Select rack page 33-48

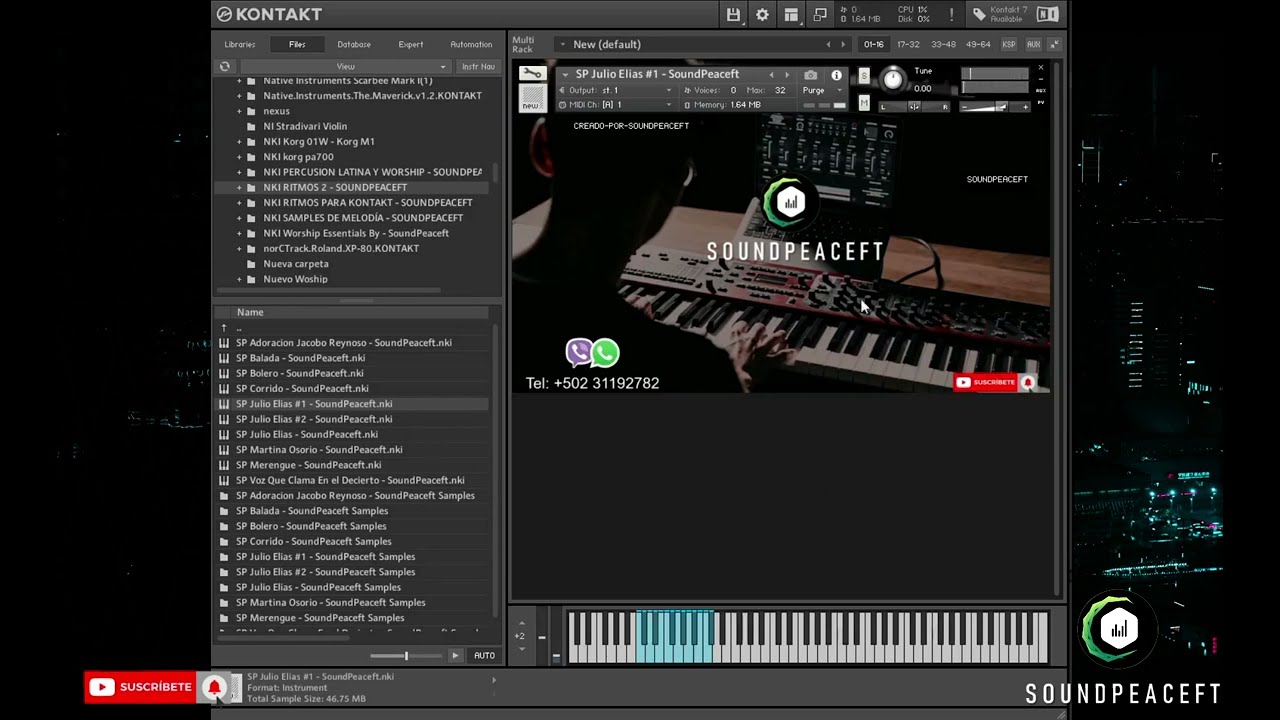[x=943, y=44]
